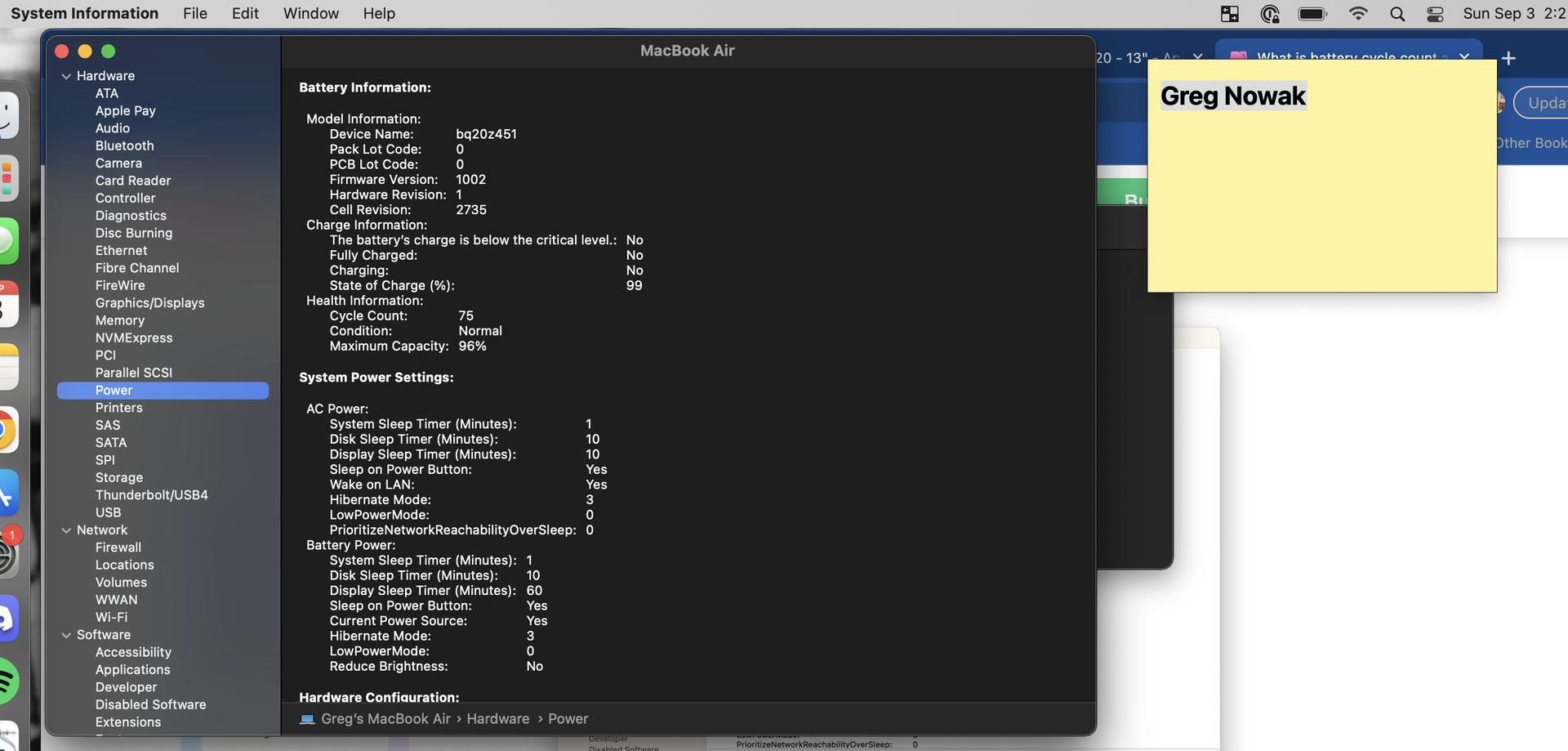Open the Help menu
The width and height of the screenshot is (1568, 751).
[x=379, y=14]
